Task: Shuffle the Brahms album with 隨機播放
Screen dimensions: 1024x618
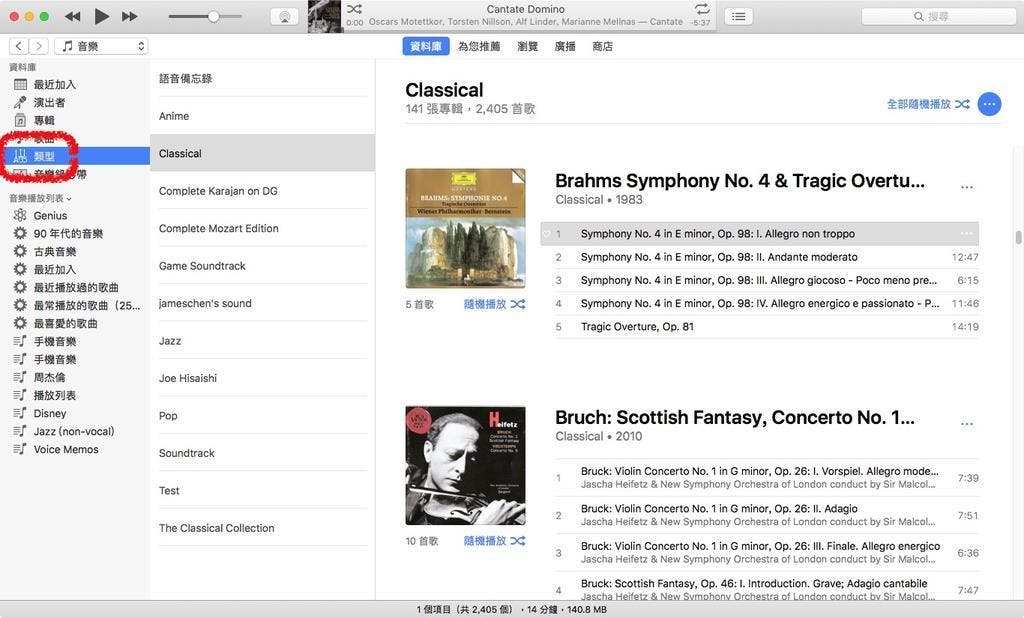Action: point(494,304)
